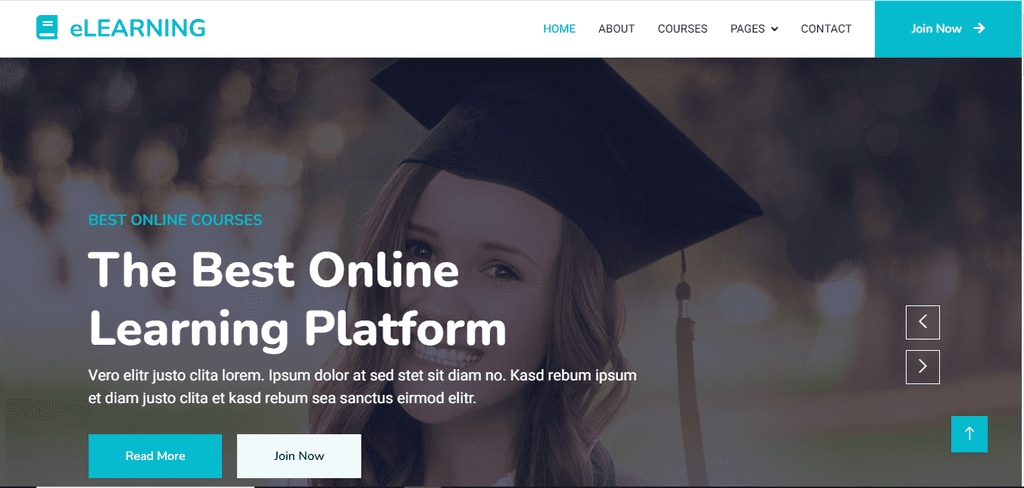Go to the HOME nav item
Viewport: 1024px width, 488px height.
(559, 29)
